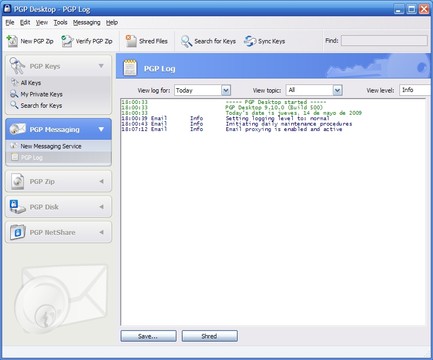Expand the PGP Disk panel arrow
433x360 pixels.
[101, 207]
